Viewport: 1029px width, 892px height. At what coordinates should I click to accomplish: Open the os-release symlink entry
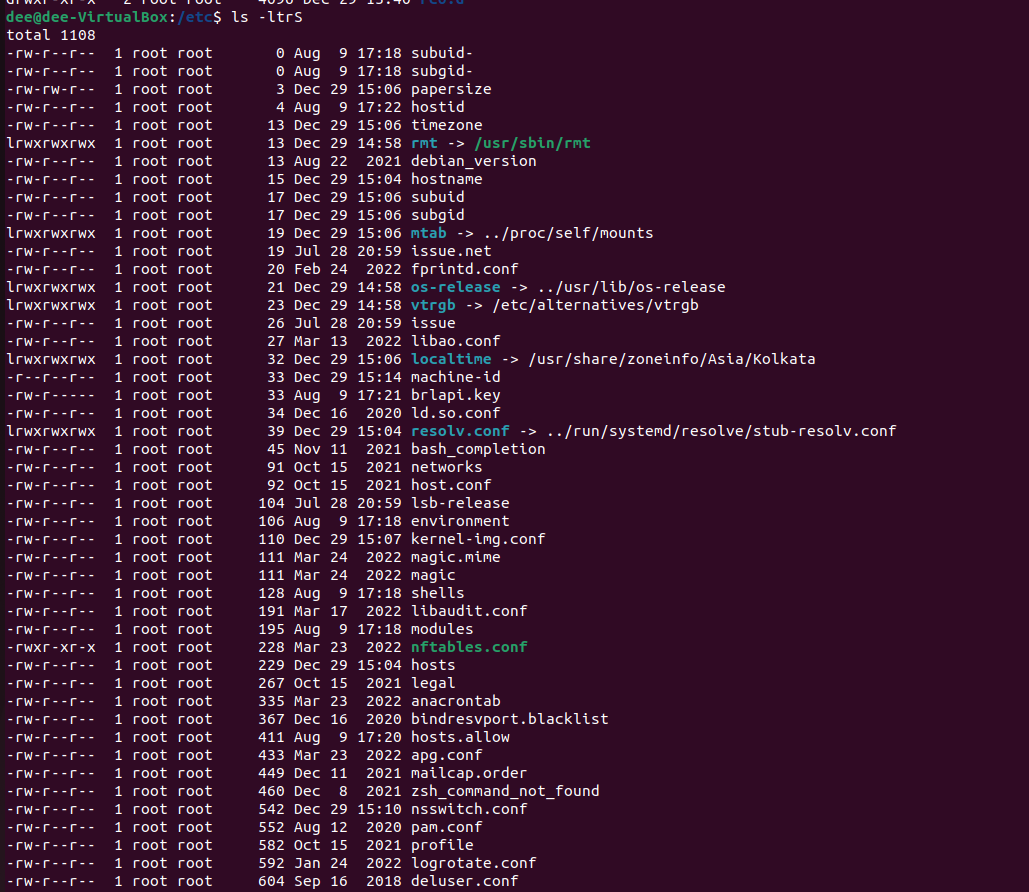[455, 286]
